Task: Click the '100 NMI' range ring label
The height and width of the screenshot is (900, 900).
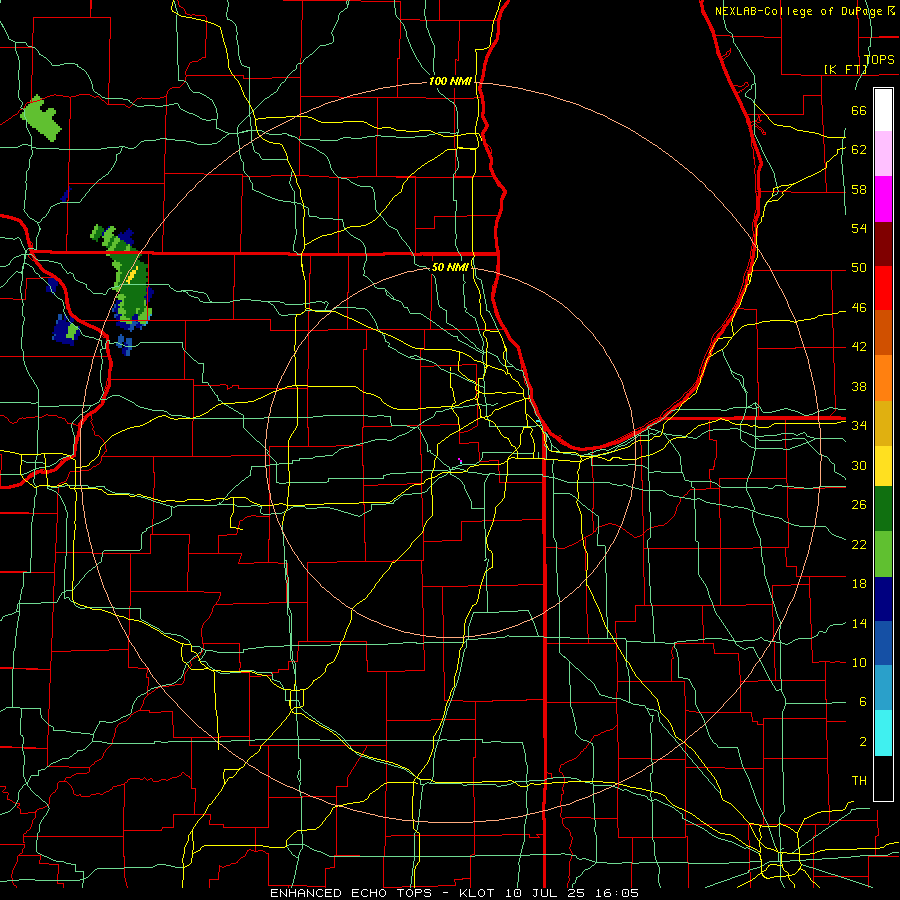Action: pos(450,82)
